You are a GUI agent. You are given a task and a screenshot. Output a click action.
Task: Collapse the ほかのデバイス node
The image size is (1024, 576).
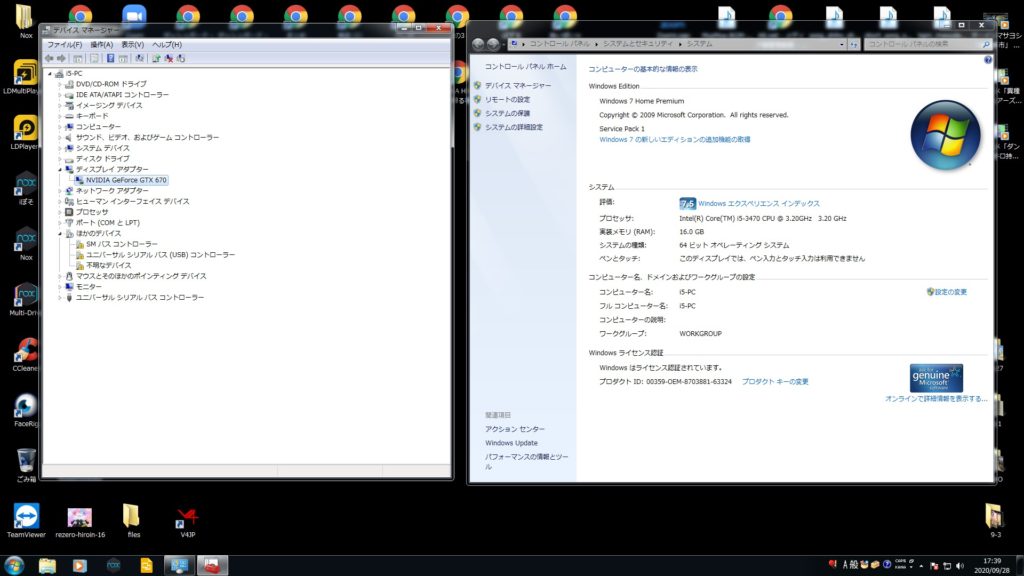[60, 233]
